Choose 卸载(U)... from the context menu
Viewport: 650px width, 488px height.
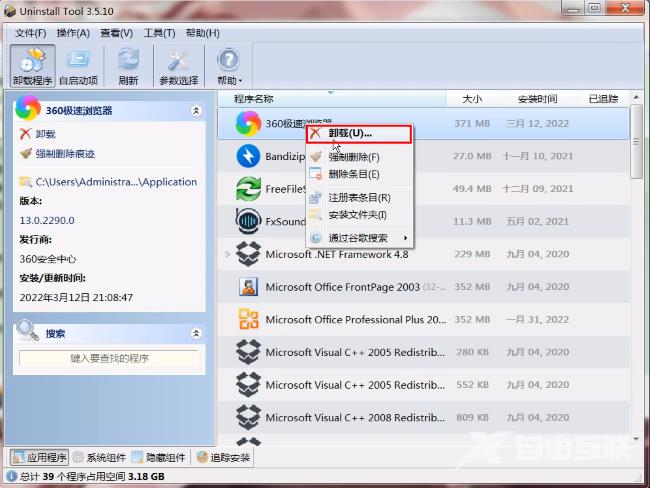(x=350, y=133)
